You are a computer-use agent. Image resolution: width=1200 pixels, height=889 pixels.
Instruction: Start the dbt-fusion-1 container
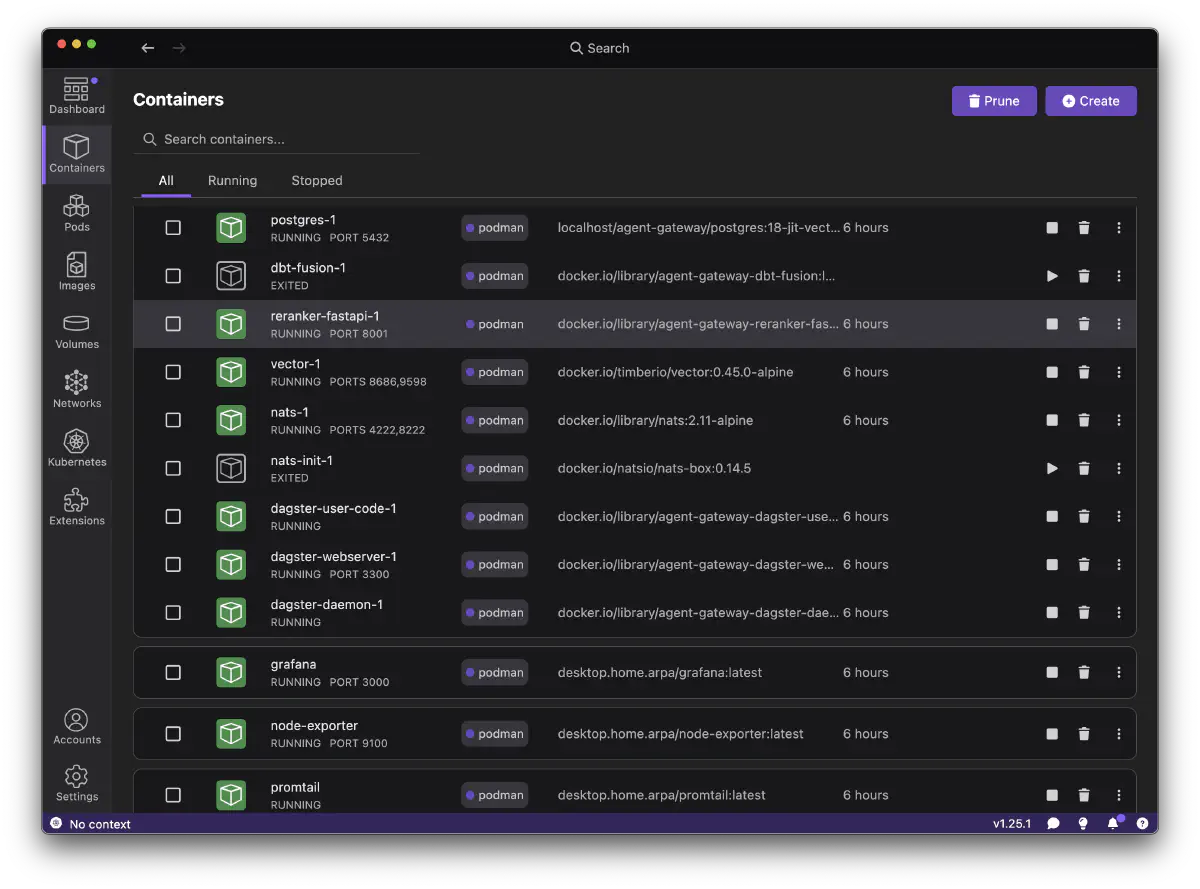[x=1052, y=276]
